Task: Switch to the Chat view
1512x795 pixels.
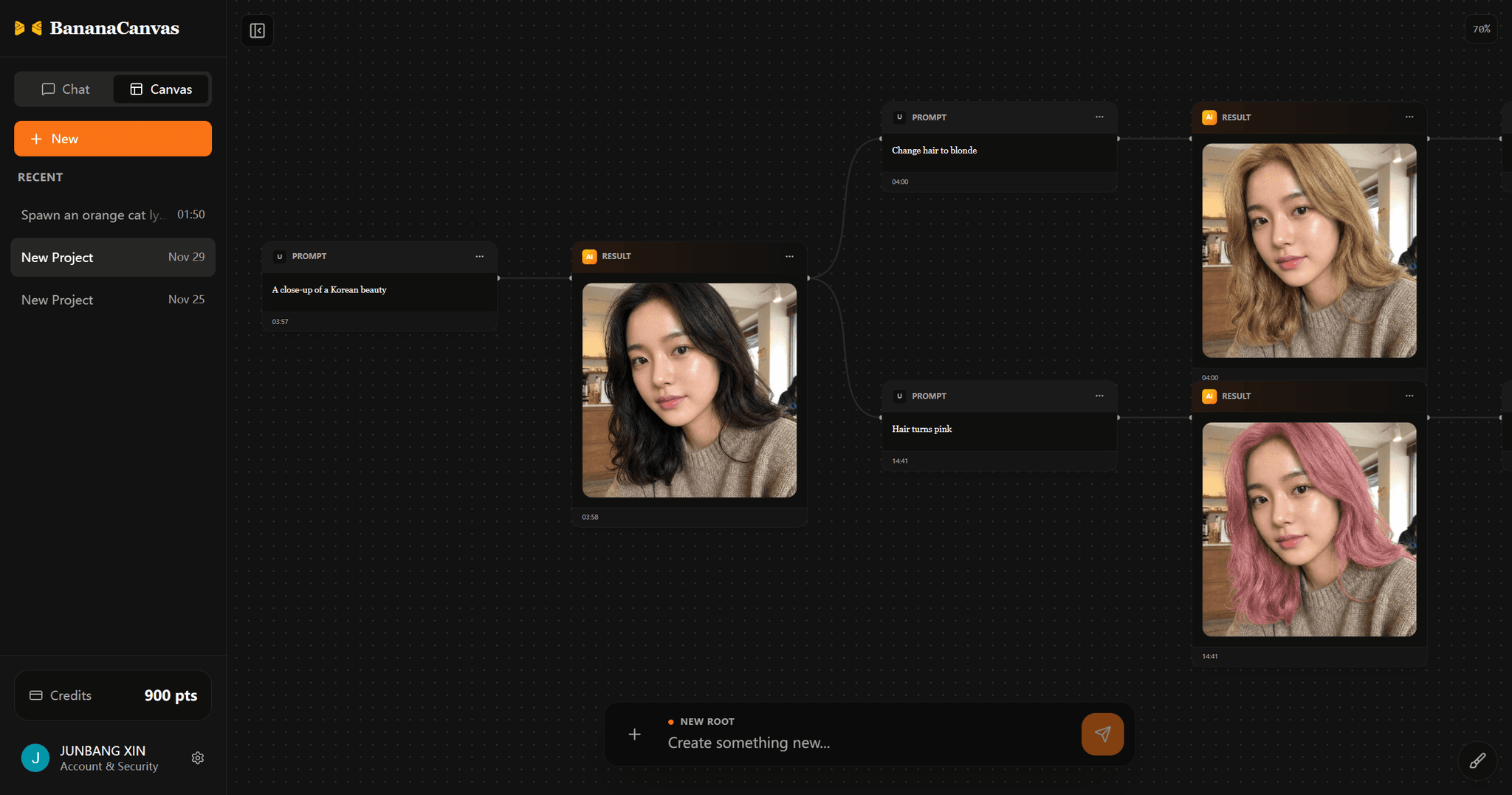Action: pyautogui.click(x=65, y=89)
